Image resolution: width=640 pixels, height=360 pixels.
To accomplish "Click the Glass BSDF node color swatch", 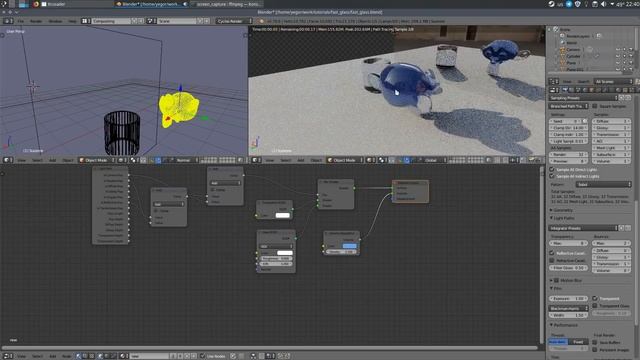I will point(284,253).
